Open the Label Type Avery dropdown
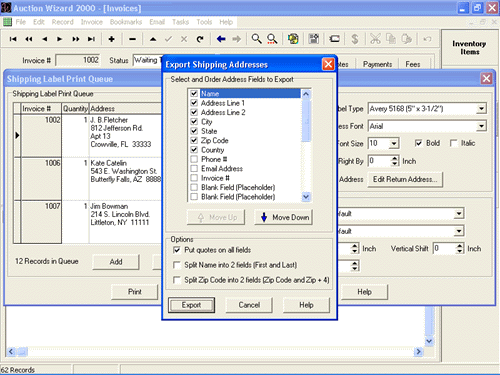 (481, 109)
